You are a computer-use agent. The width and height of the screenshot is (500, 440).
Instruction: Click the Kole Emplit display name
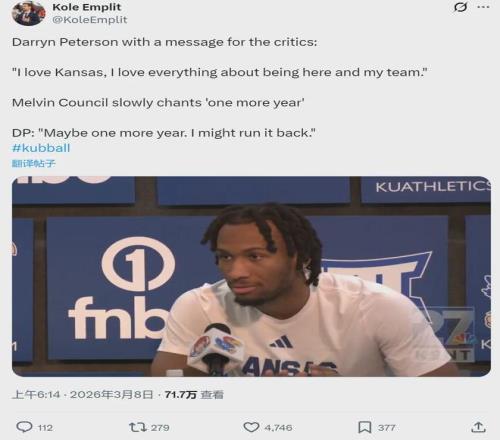(x=87, y=7)
